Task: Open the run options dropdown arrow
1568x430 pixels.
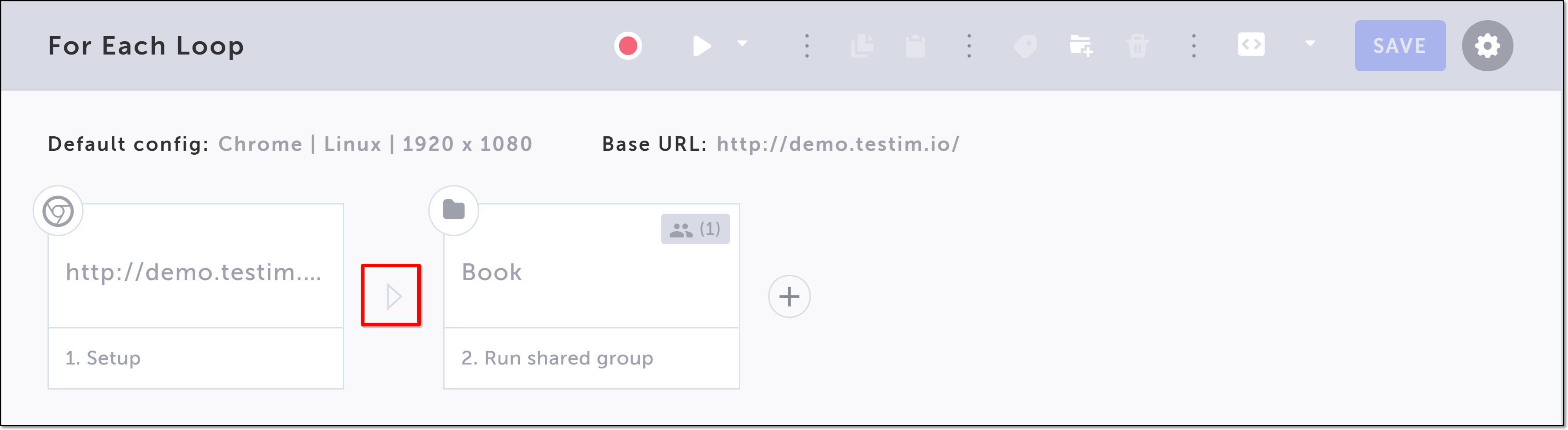Action: (x=742, y=44)
